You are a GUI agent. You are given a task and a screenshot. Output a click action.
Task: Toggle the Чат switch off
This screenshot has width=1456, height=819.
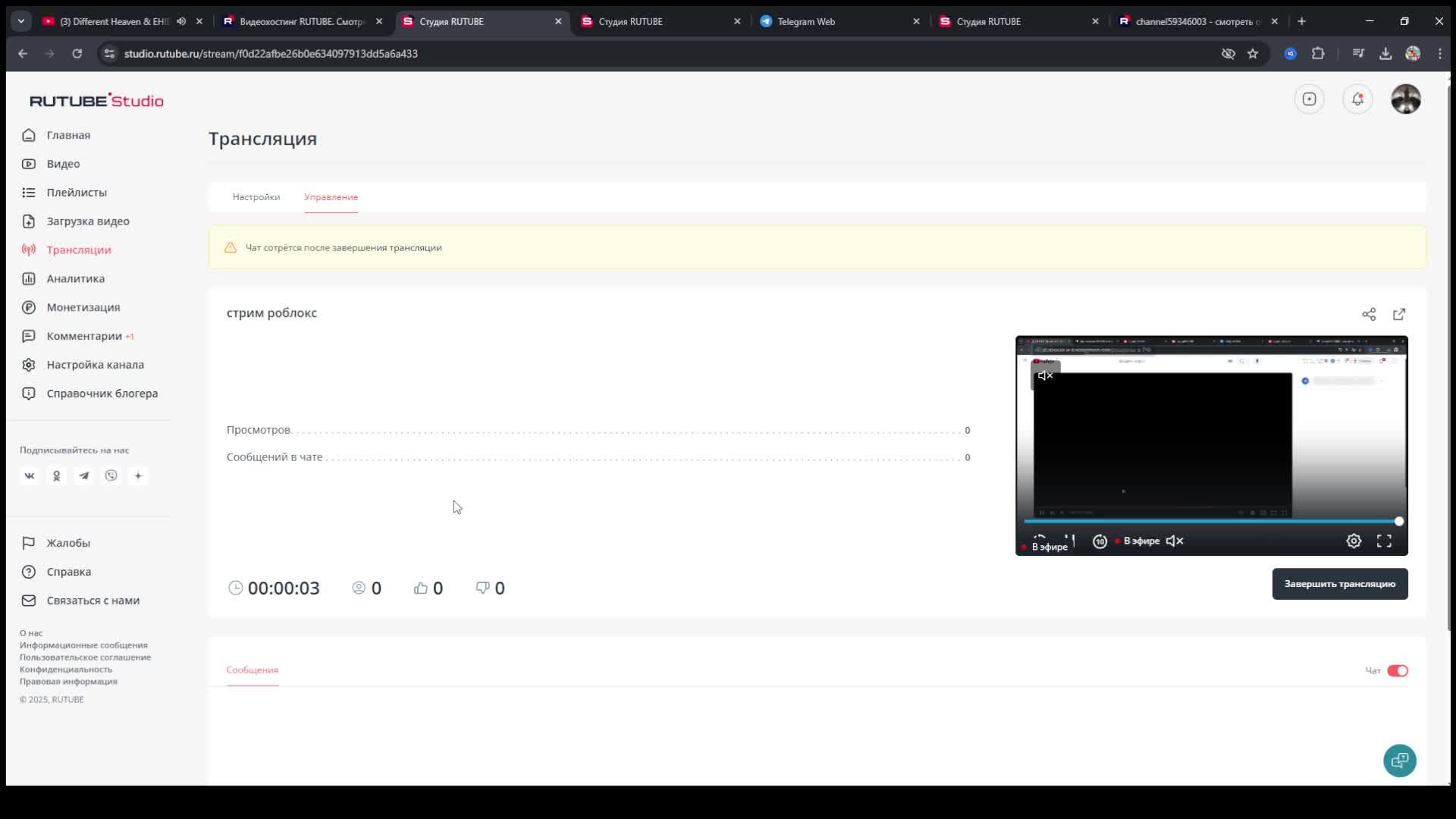click(x=1397, y=670)
